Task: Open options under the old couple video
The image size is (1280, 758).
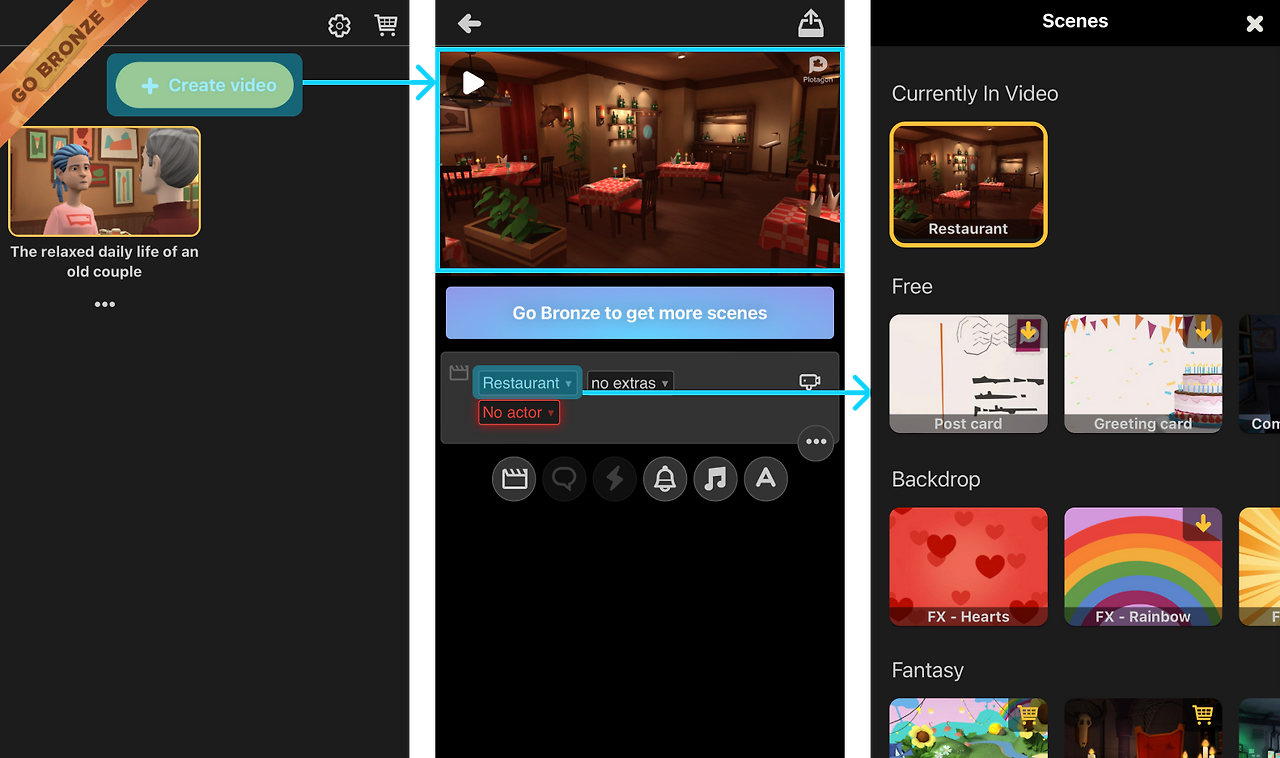Action: pos(105,304)
